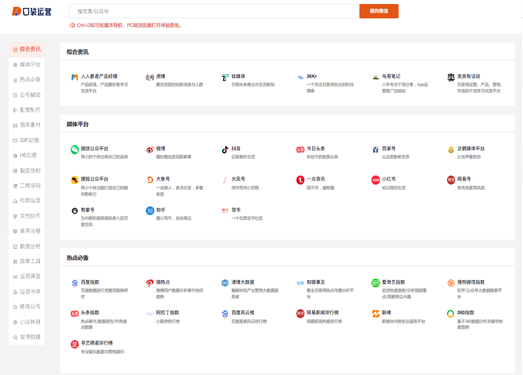Open the 钛媒体 icon
The height and width of the screenshot is (375, 523).
[225, 77]
